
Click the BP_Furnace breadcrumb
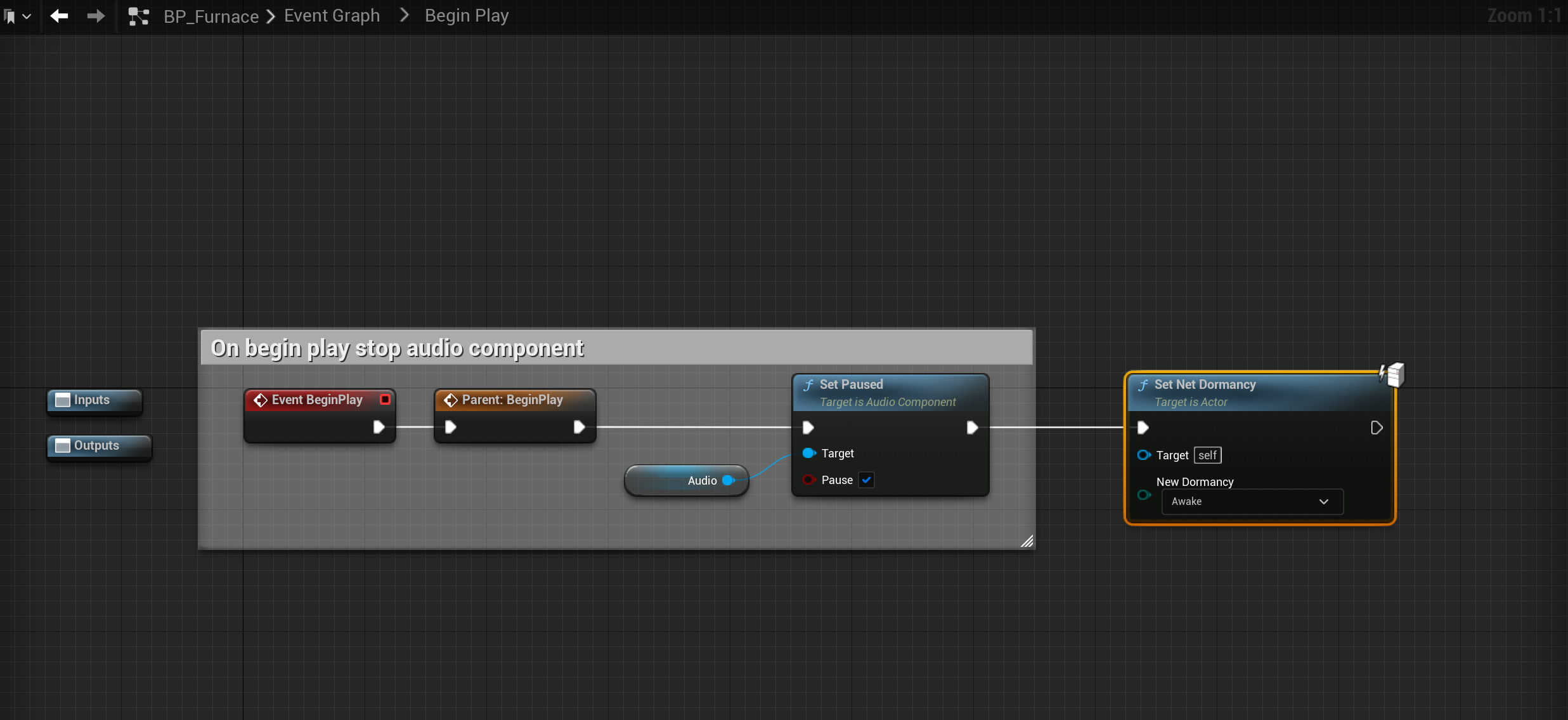[211, 16]
